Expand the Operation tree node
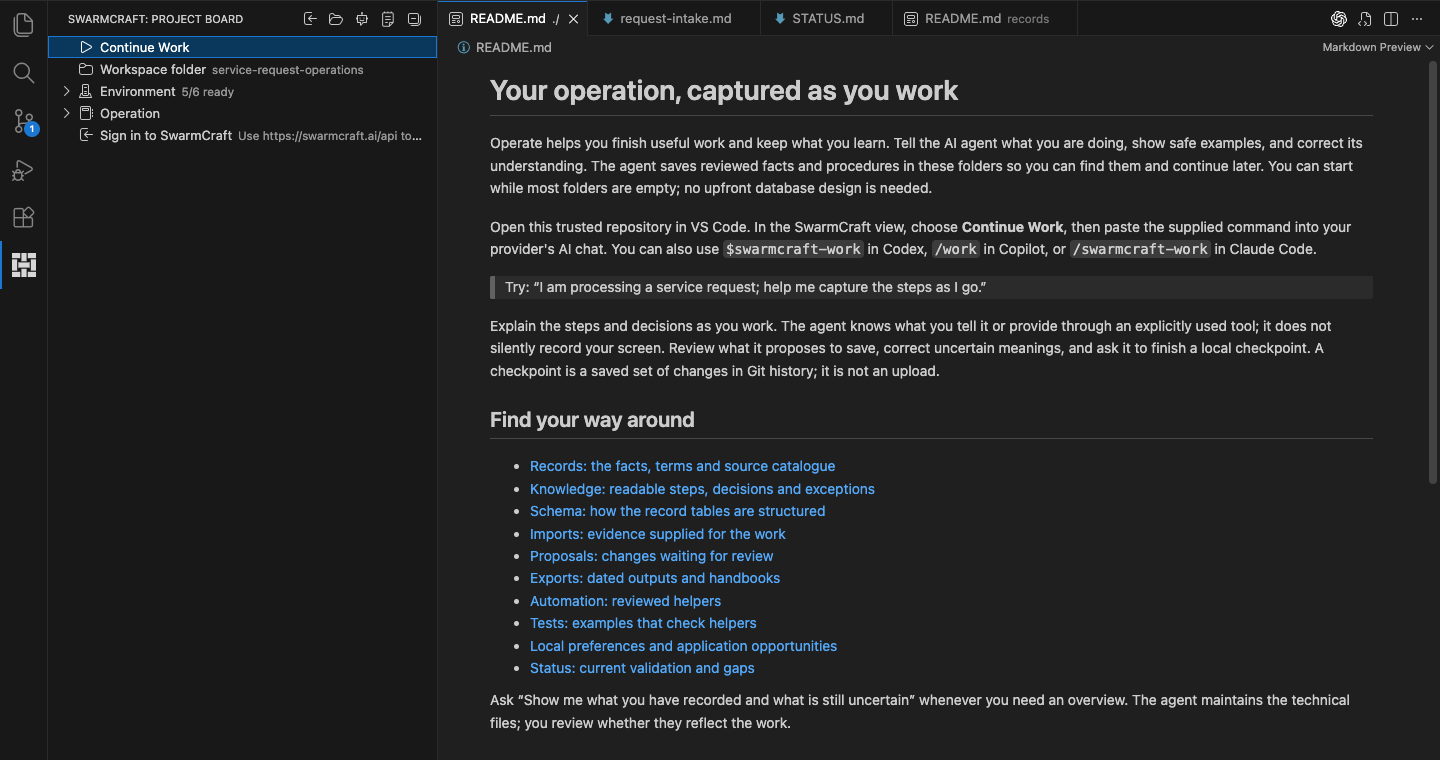This screenshot has width=1440, height=760. point(67,113)
